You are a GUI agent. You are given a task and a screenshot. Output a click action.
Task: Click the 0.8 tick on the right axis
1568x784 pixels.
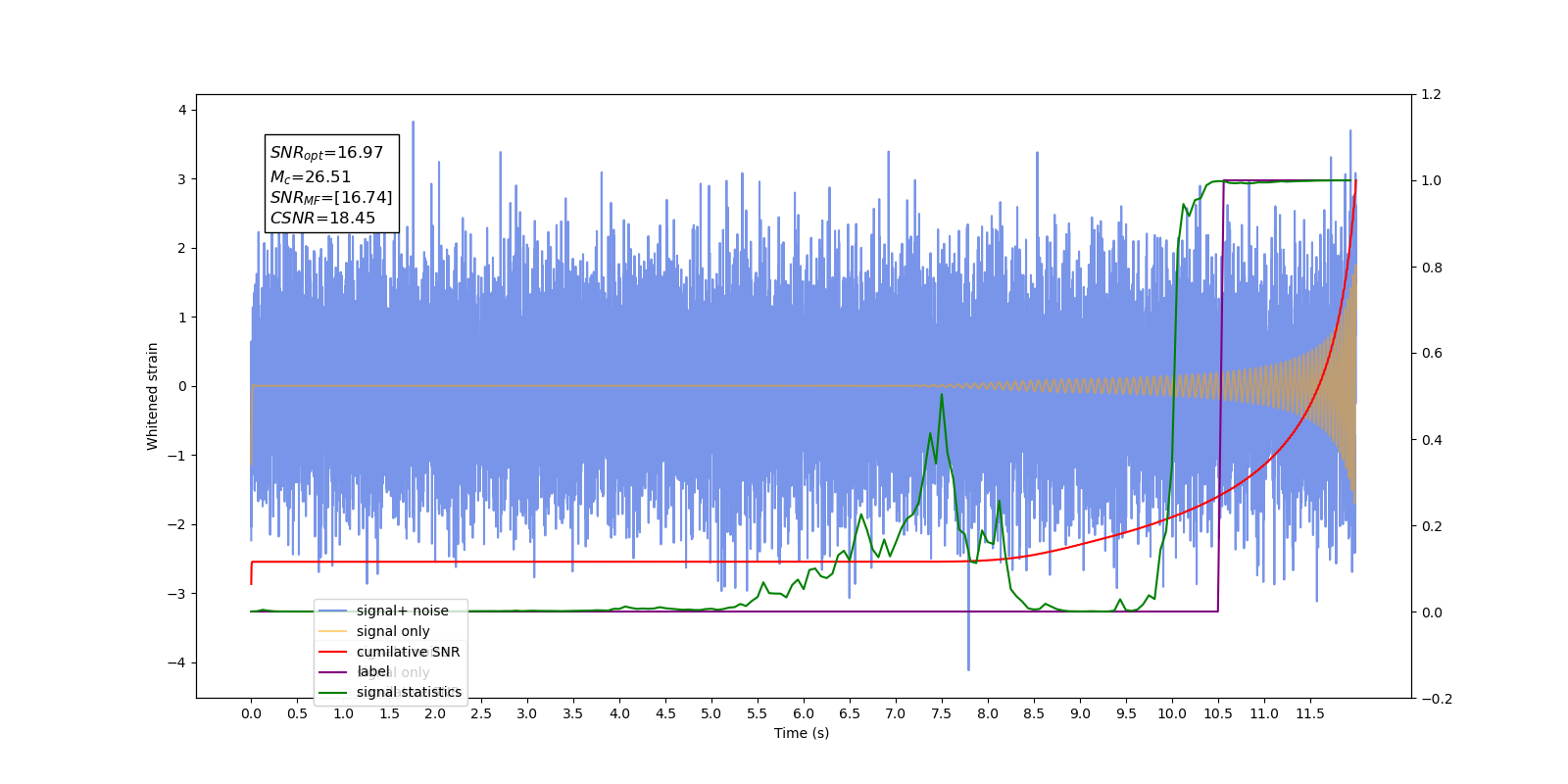coord(1432,268)
